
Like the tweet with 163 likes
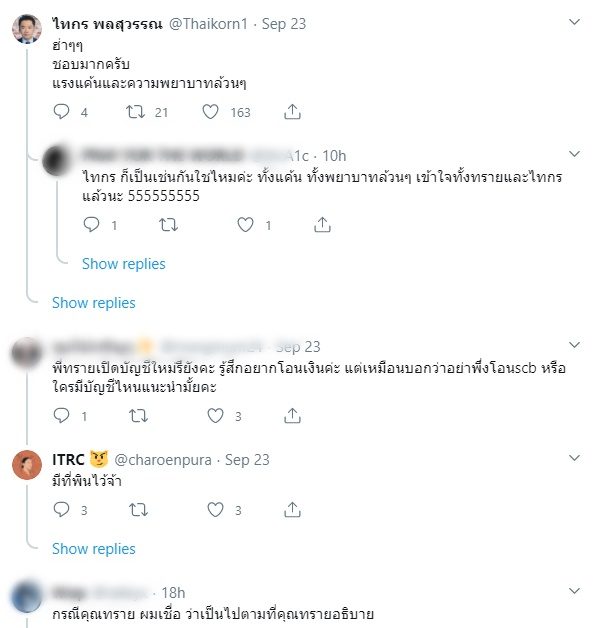210,112
